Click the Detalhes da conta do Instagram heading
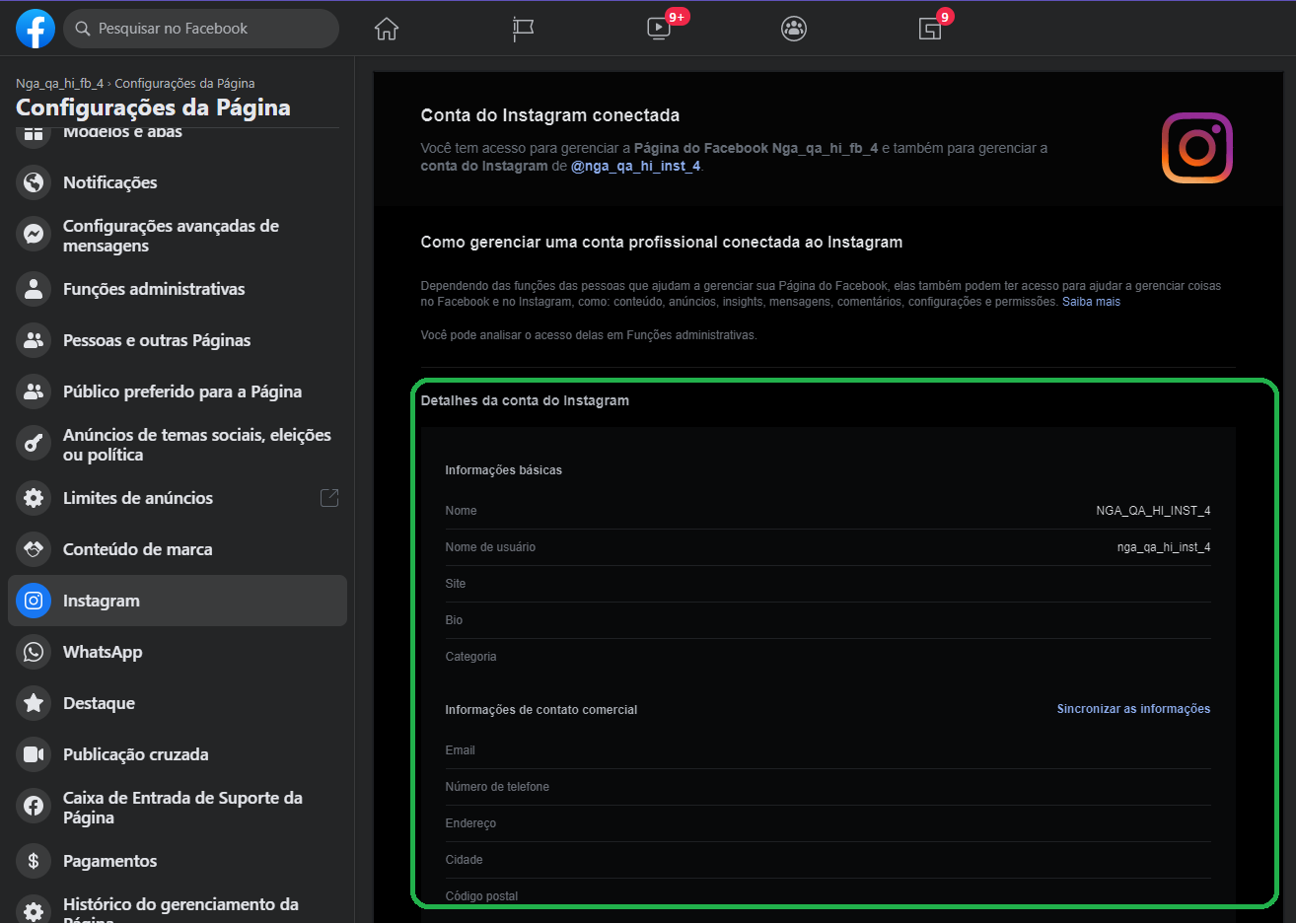1296x924 pixels. click(x=525, y=400)
